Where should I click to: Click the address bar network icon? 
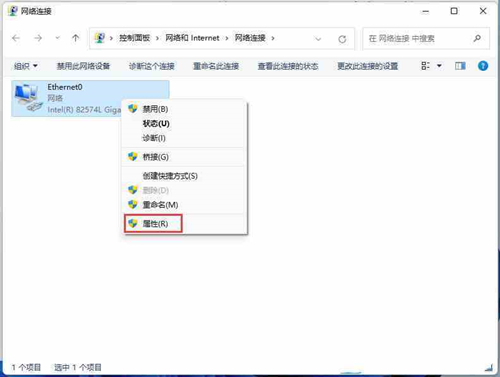[99, 38]
